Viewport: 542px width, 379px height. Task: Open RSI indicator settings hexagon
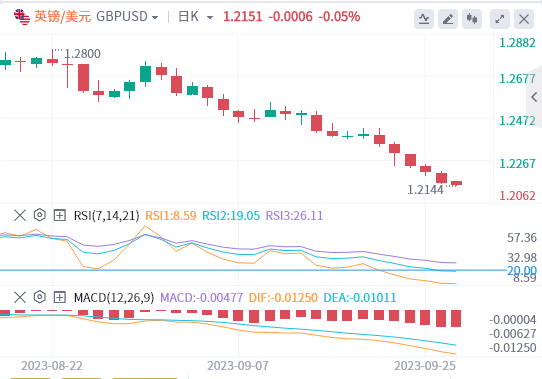pos(40,215)
